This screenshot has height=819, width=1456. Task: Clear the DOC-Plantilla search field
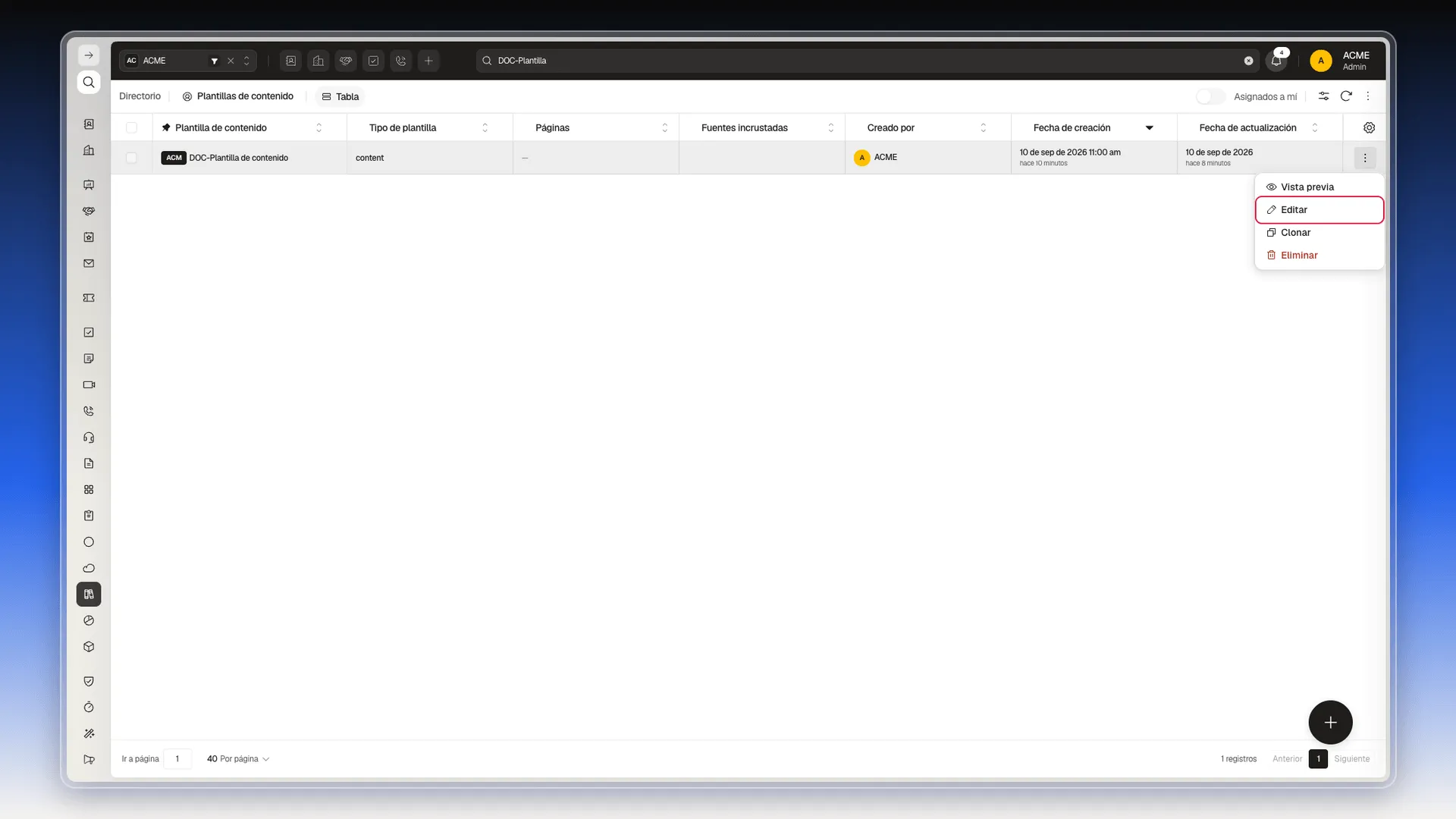1248,61
